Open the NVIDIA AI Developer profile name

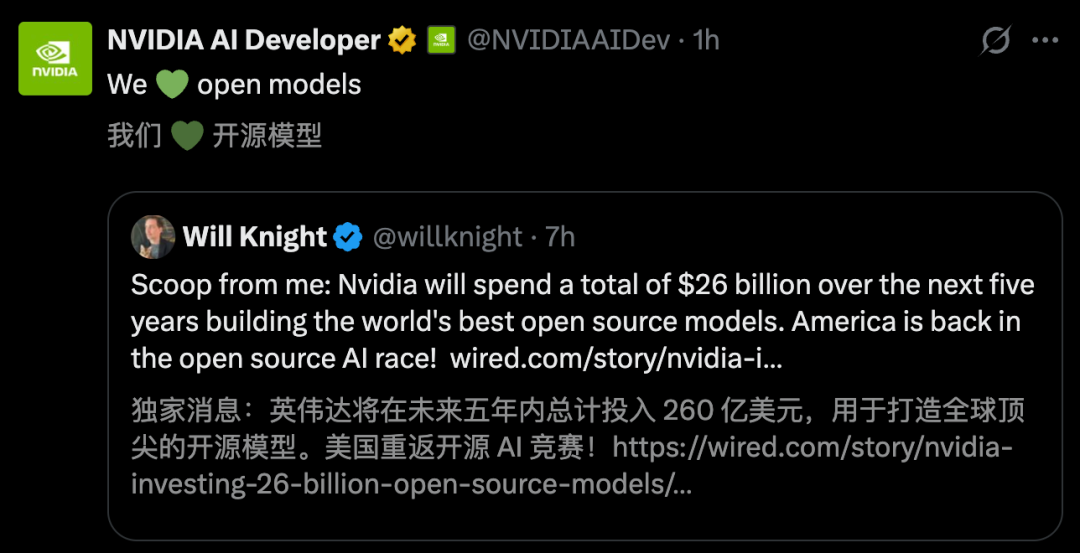point(244,40)
